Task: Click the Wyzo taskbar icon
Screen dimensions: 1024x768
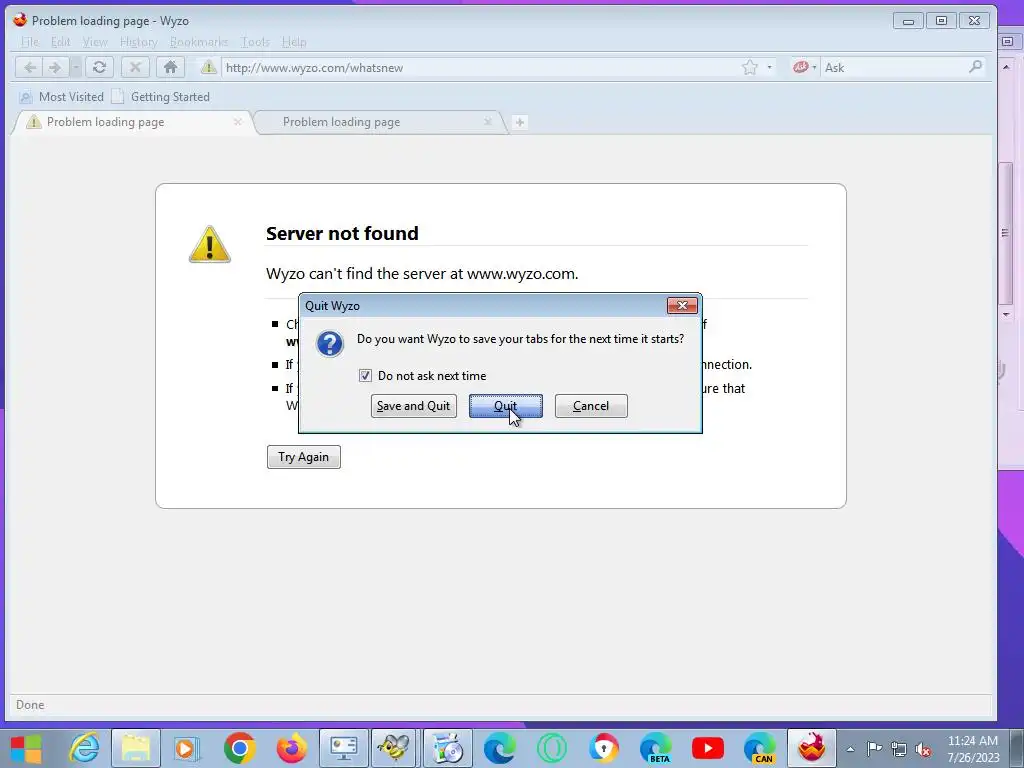Action: [x=812, y=748]
